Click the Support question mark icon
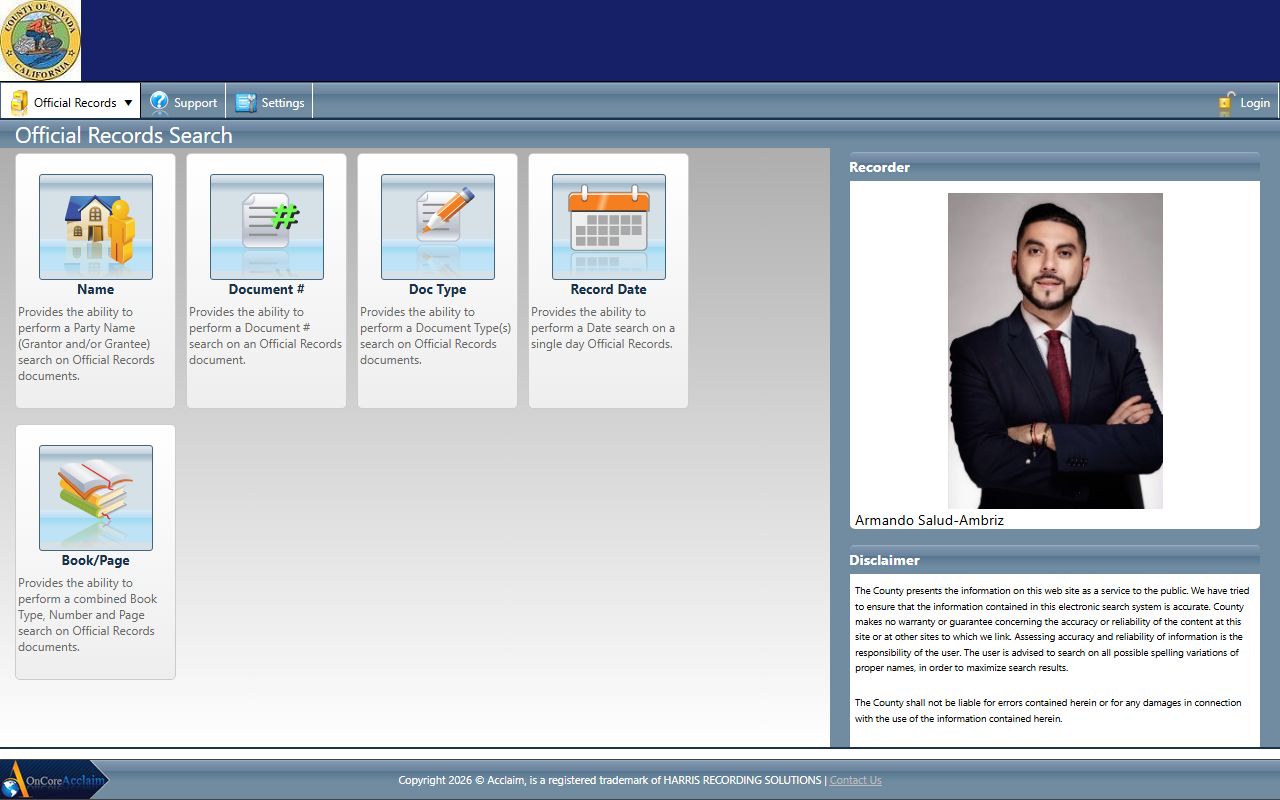The height and width of the screenshot is (800, 1280). tap(159, 102)
